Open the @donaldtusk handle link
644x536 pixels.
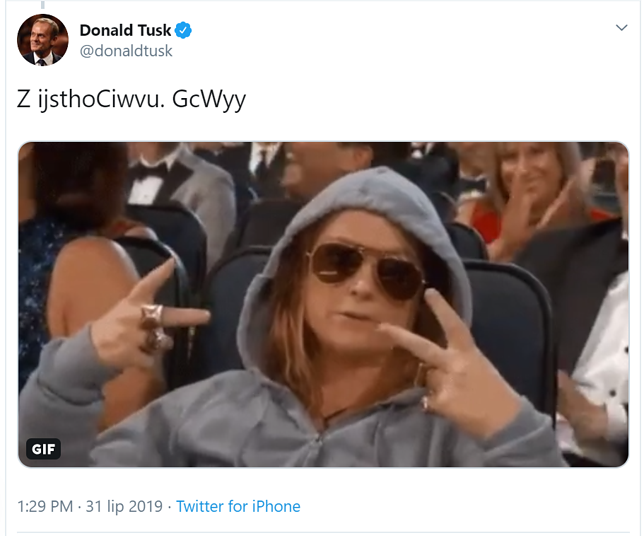(x=125, y=51)
